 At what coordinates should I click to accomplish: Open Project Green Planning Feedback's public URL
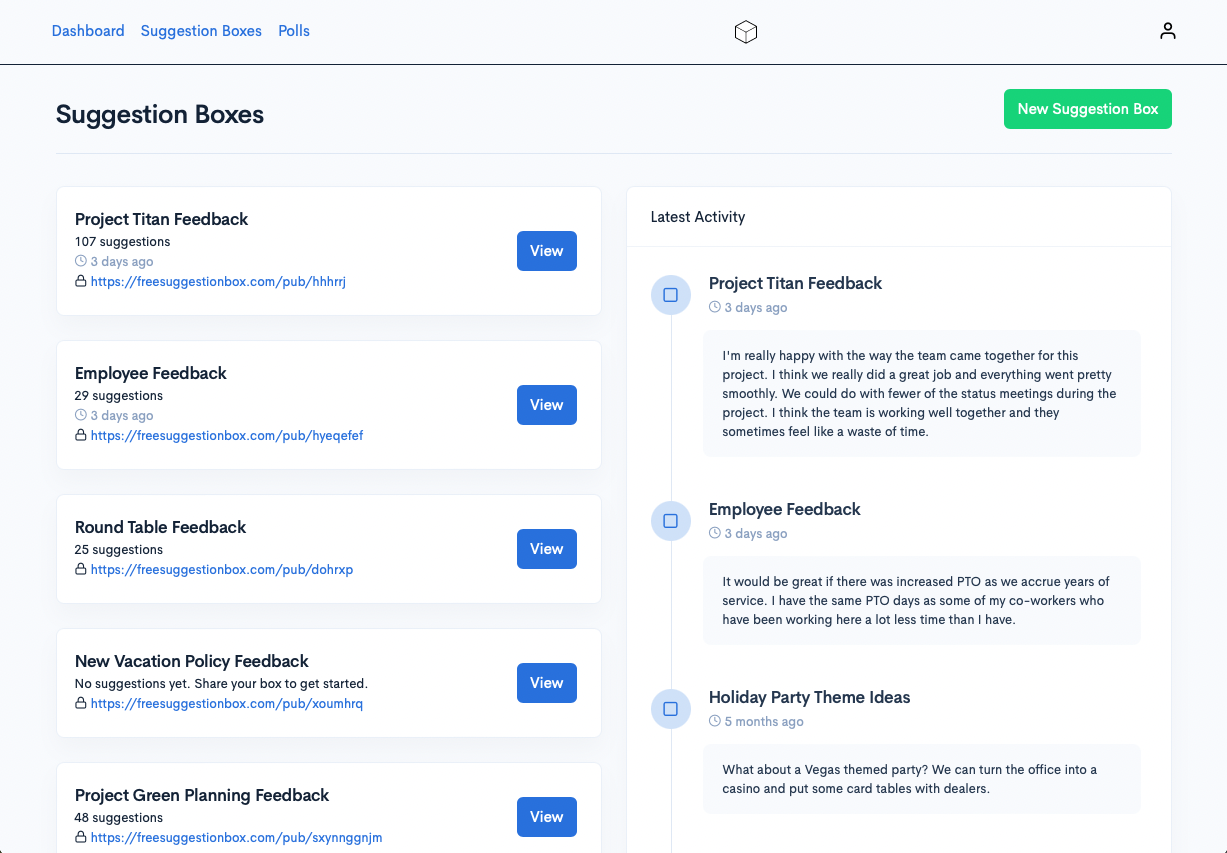click(236, 837)
